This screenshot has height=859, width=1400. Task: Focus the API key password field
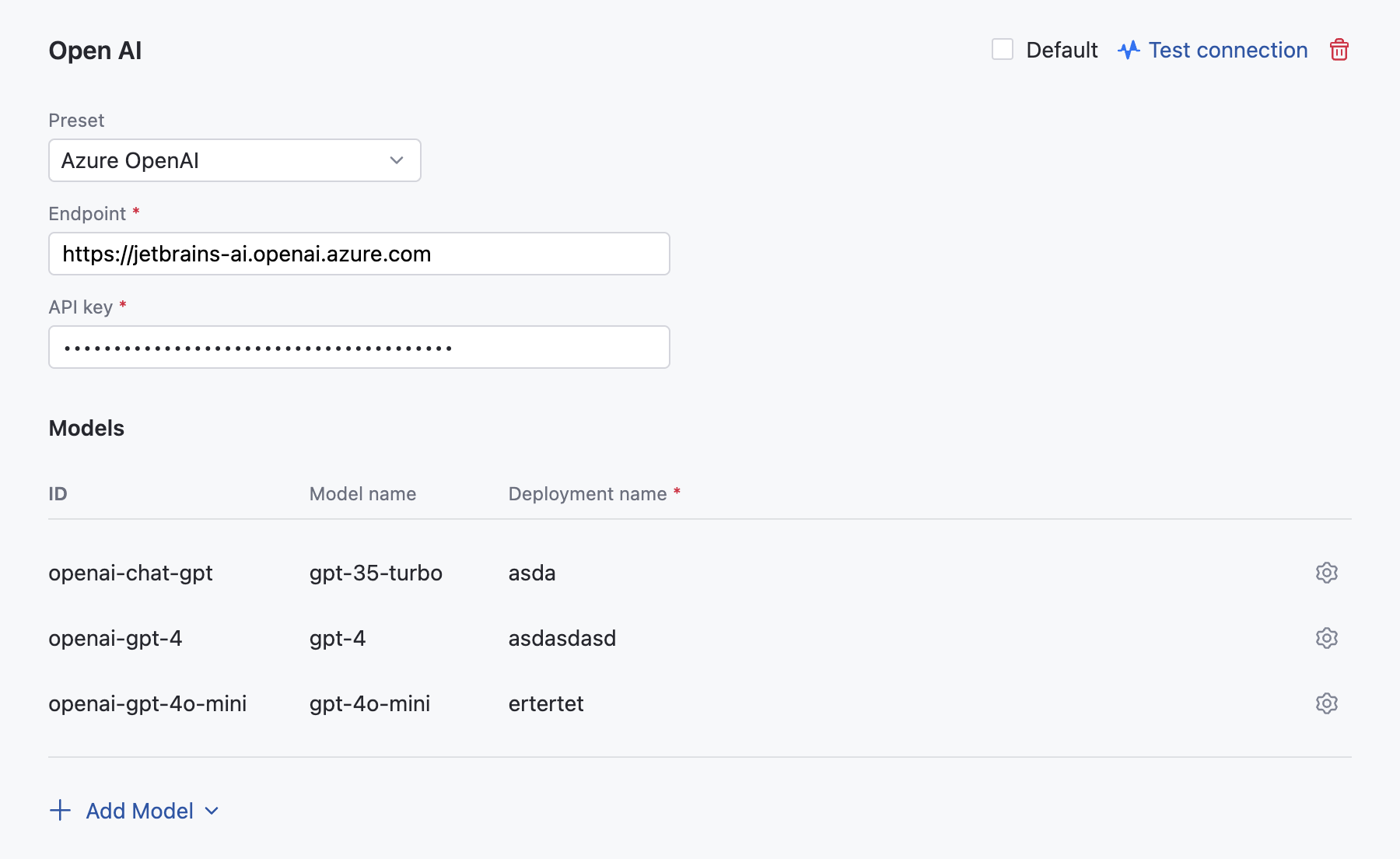359,347
